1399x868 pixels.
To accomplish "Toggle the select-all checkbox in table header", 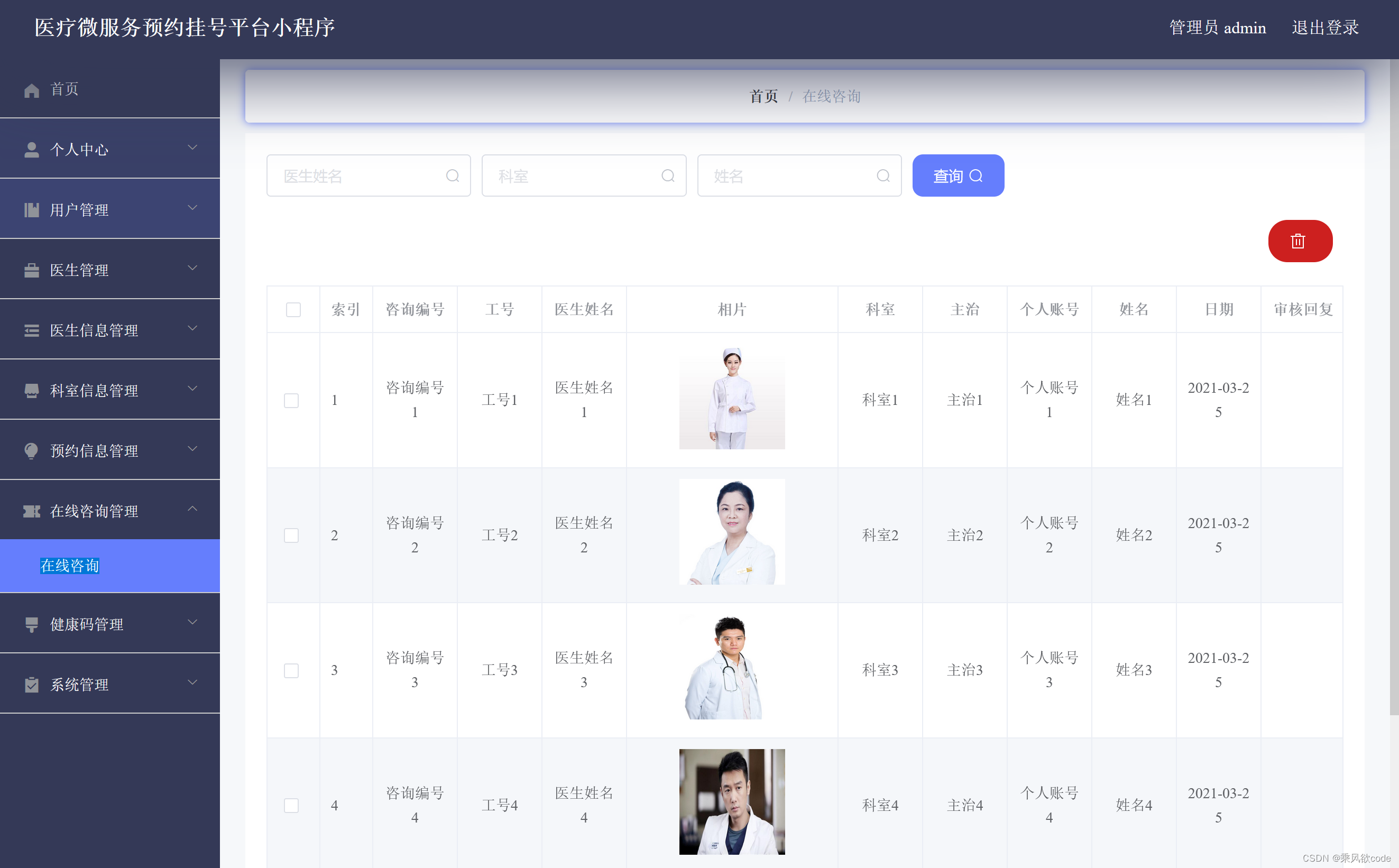I will tap(293, 310).
